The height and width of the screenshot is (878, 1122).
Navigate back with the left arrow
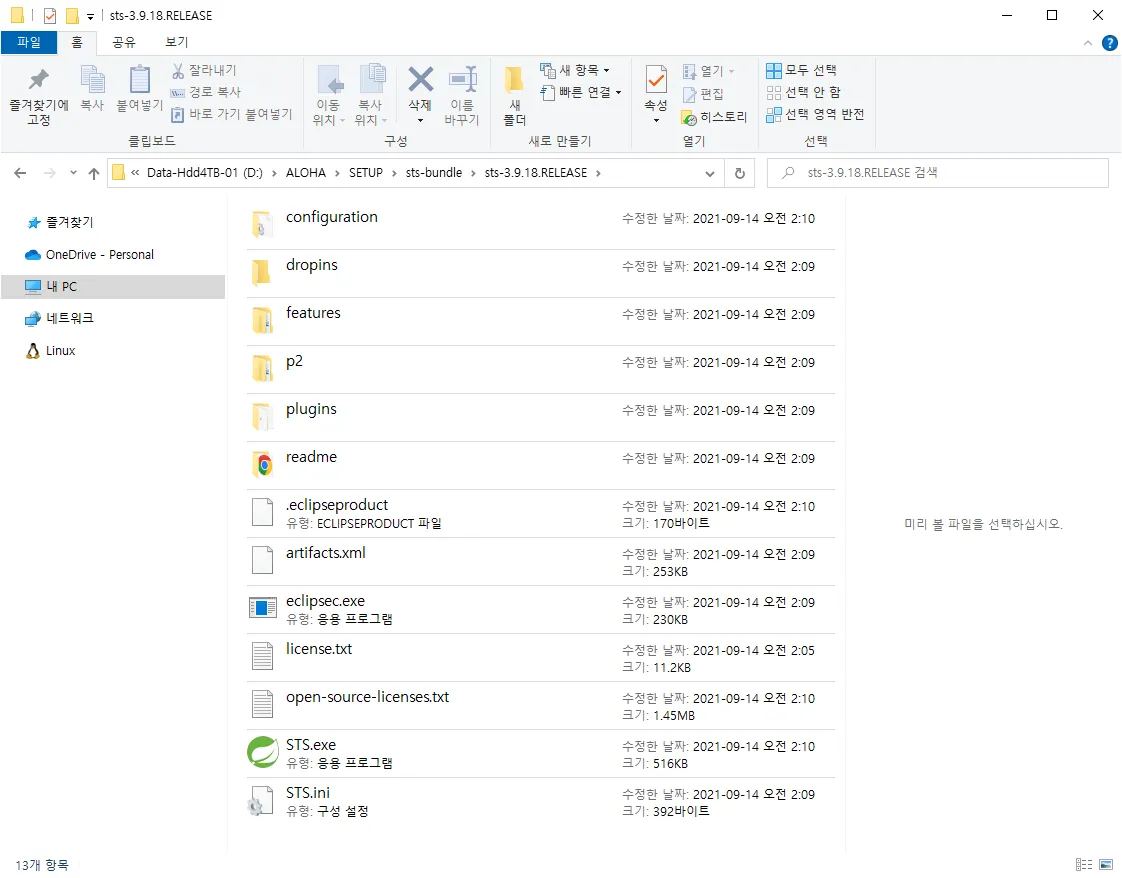(x=20, y=173)
